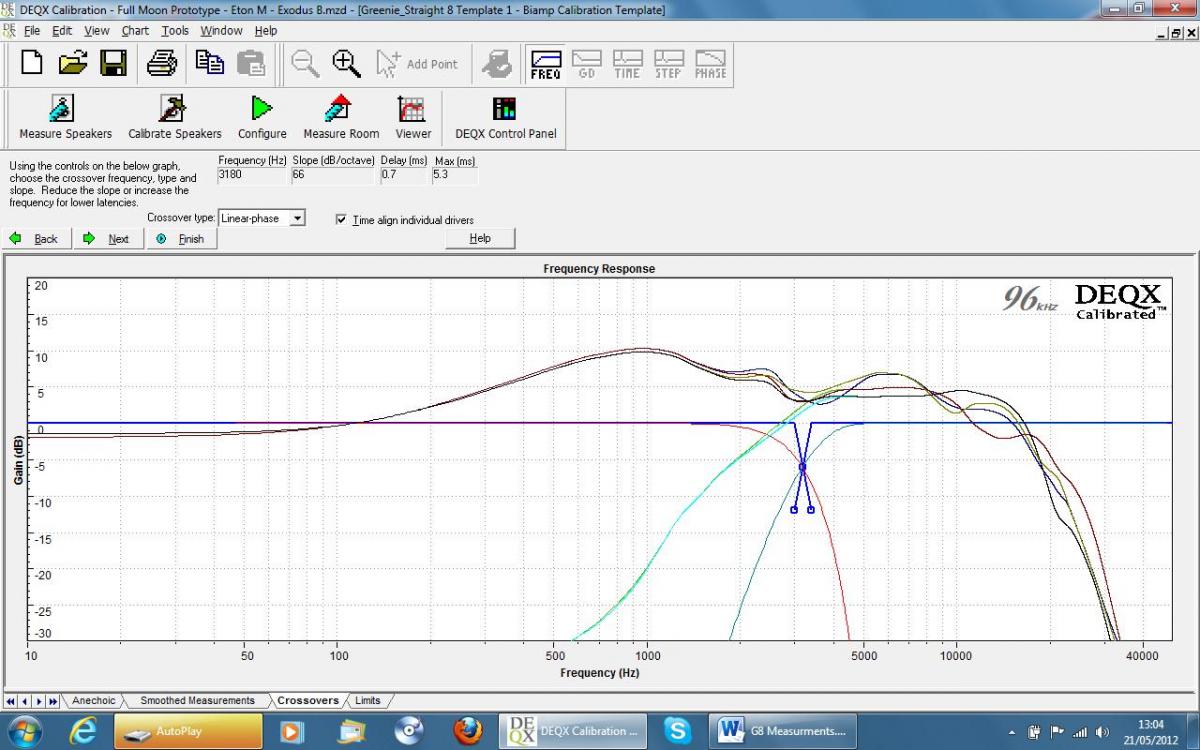Click the Slope (dB/octave) field
This screenshot has height=750, width=1200.
[332, 175]
